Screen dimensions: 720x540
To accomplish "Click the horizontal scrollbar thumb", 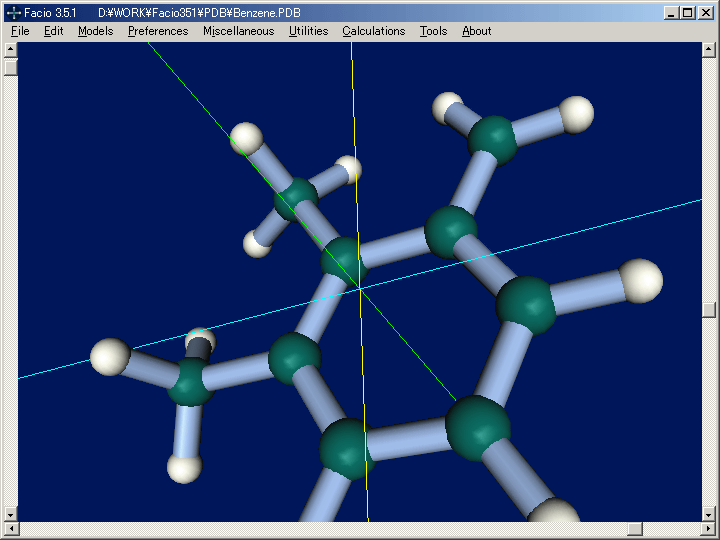I will (x=635, y=529).
